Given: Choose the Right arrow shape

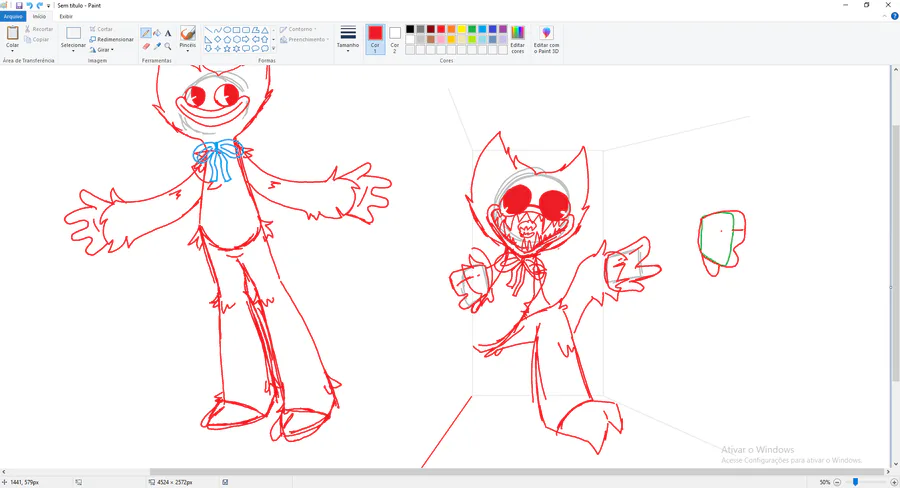Looking at the screenshot, I should point(246,39).
